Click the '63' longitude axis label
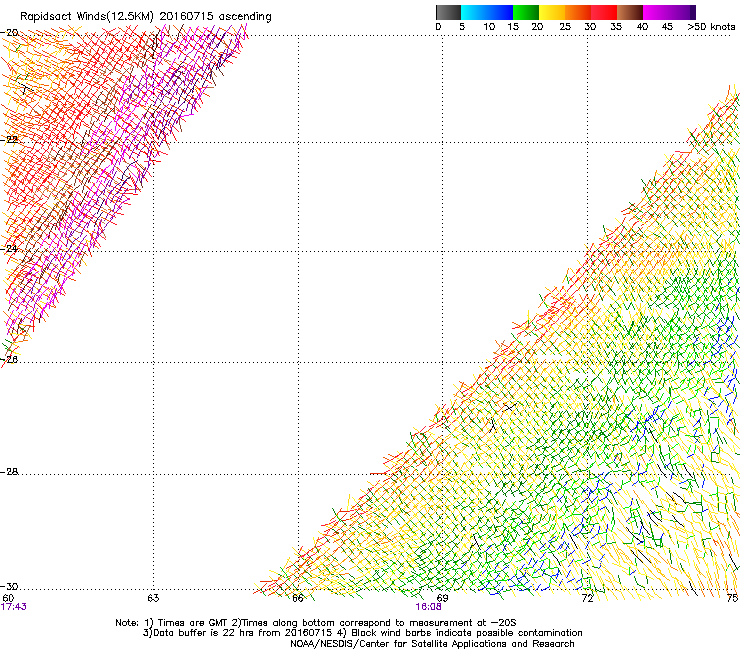The image size is (740, 650). click(x=153, y=598)
